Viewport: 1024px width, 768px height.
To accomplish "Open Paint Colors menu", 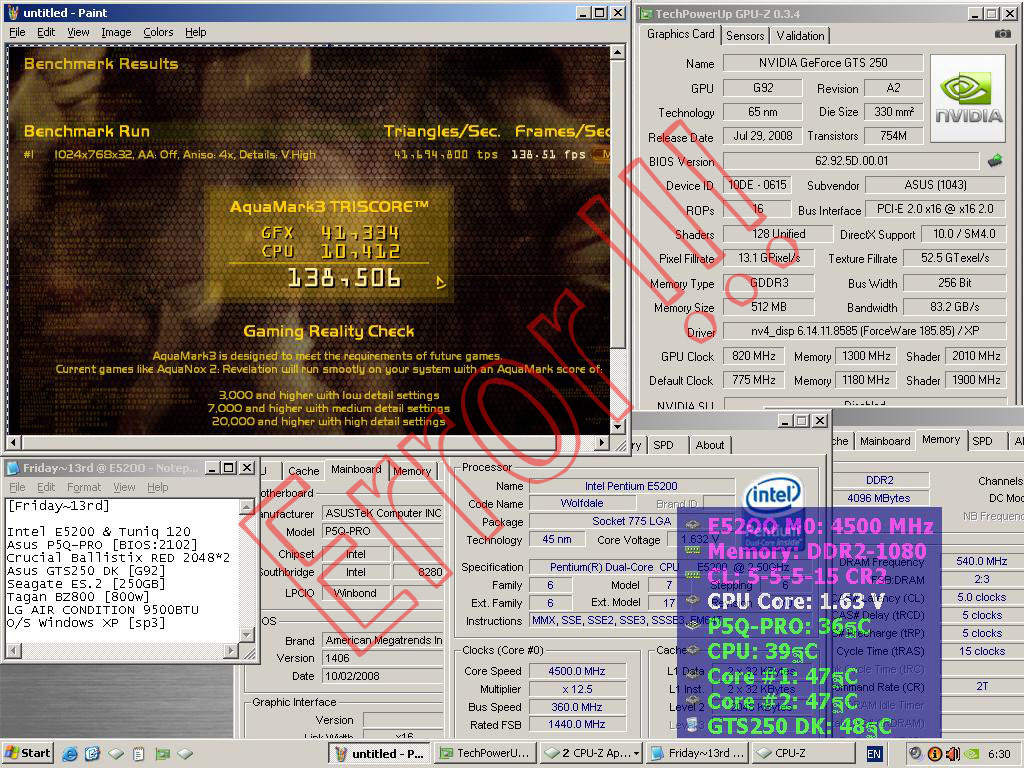I will pos(158,32).
